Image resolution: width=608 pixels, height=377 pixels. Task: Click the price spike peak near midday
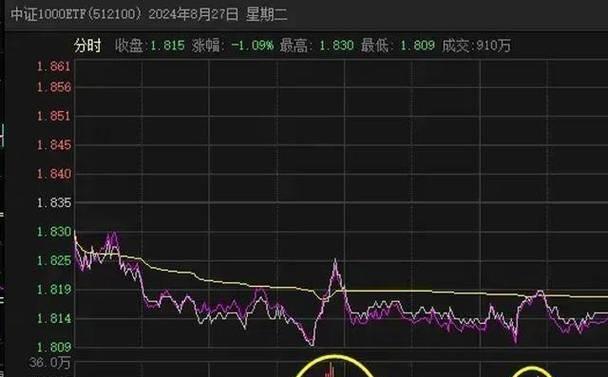click(x=335, y=262)
